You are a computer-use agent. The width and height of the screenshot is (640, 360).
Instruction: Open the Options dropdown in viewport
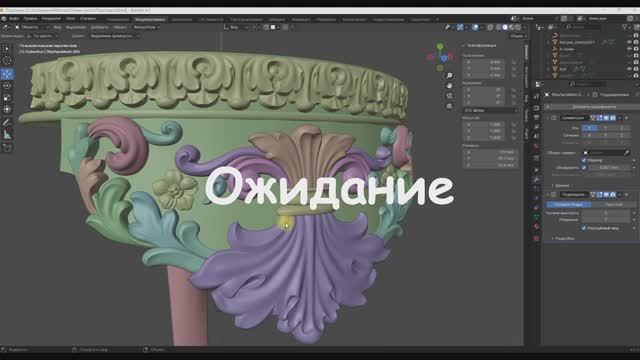point(518,36)
